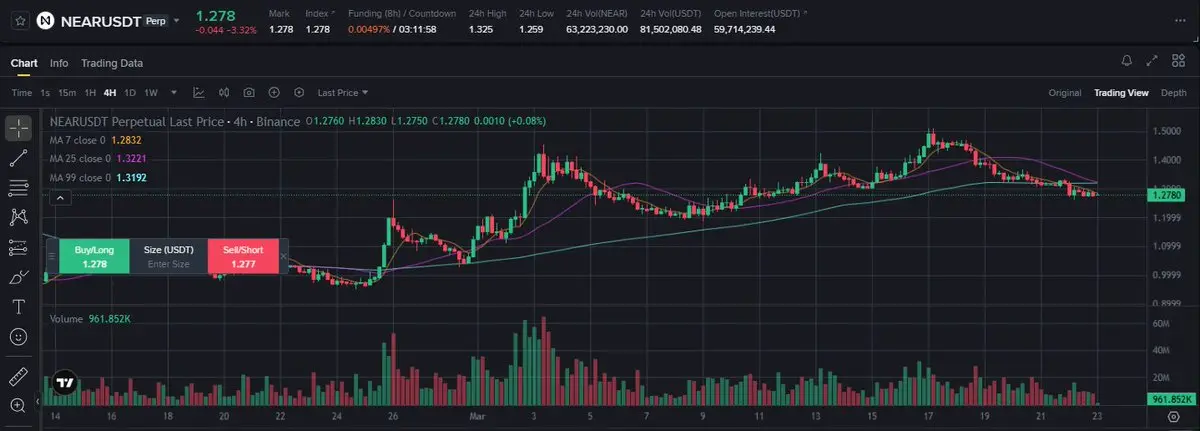Open the Info tab
The image size is (1200, 431).
59,63
